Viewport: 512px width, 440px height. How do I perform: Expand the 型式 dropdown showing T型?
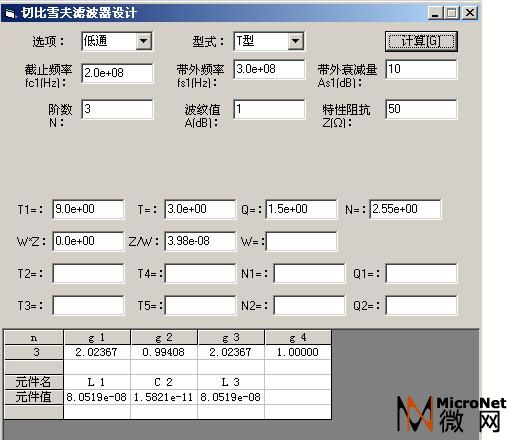[296, 41]
